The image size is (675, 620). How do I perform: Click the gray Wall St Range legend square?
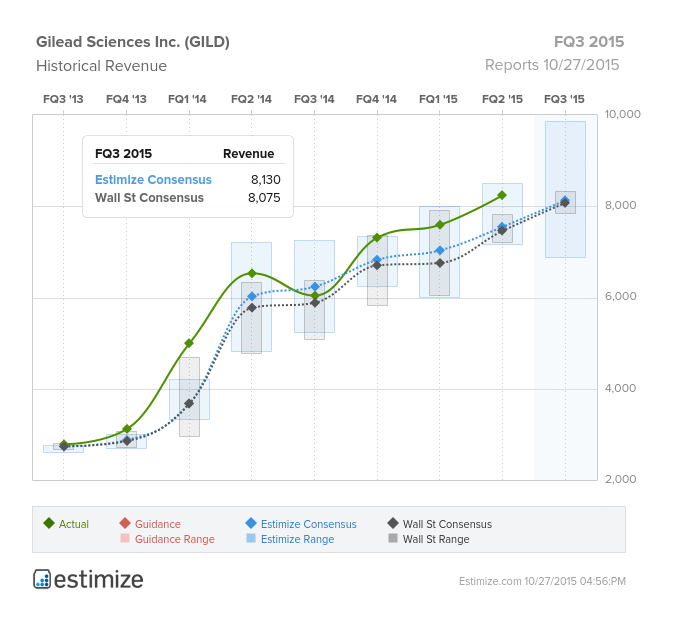pos(393,538)
